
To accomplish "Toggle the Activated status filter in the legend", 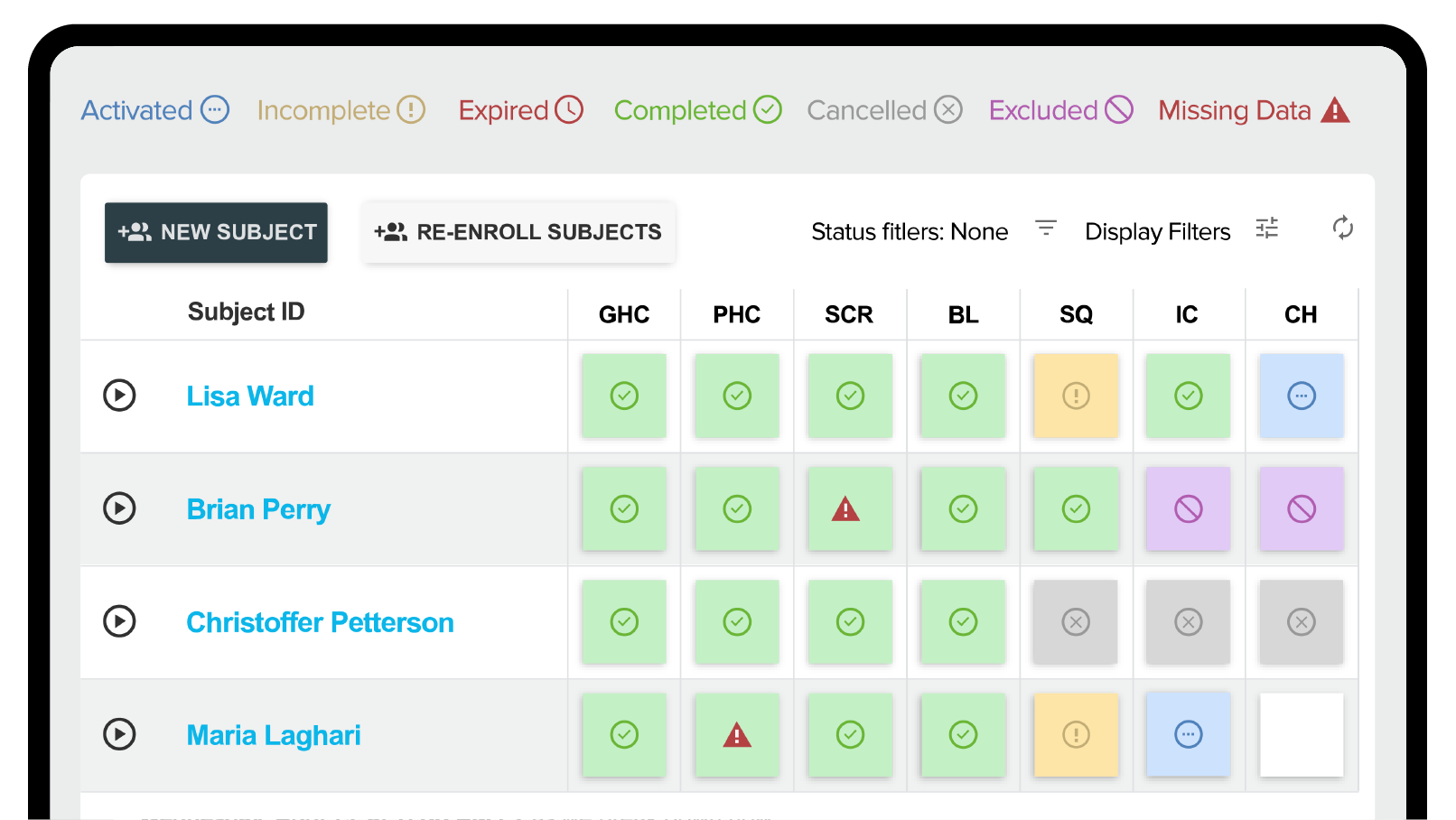I will 154,109.
